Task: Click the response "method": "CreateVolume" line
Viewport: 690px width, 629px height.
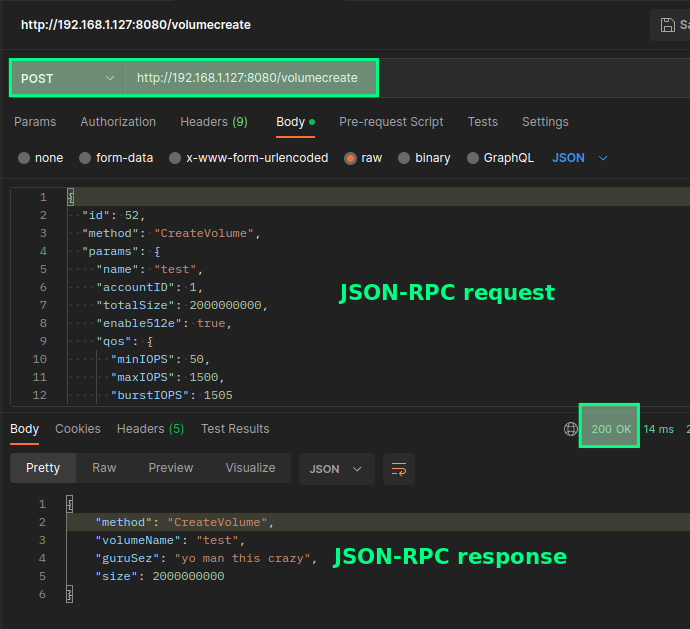Action: [x=185, y=522]
